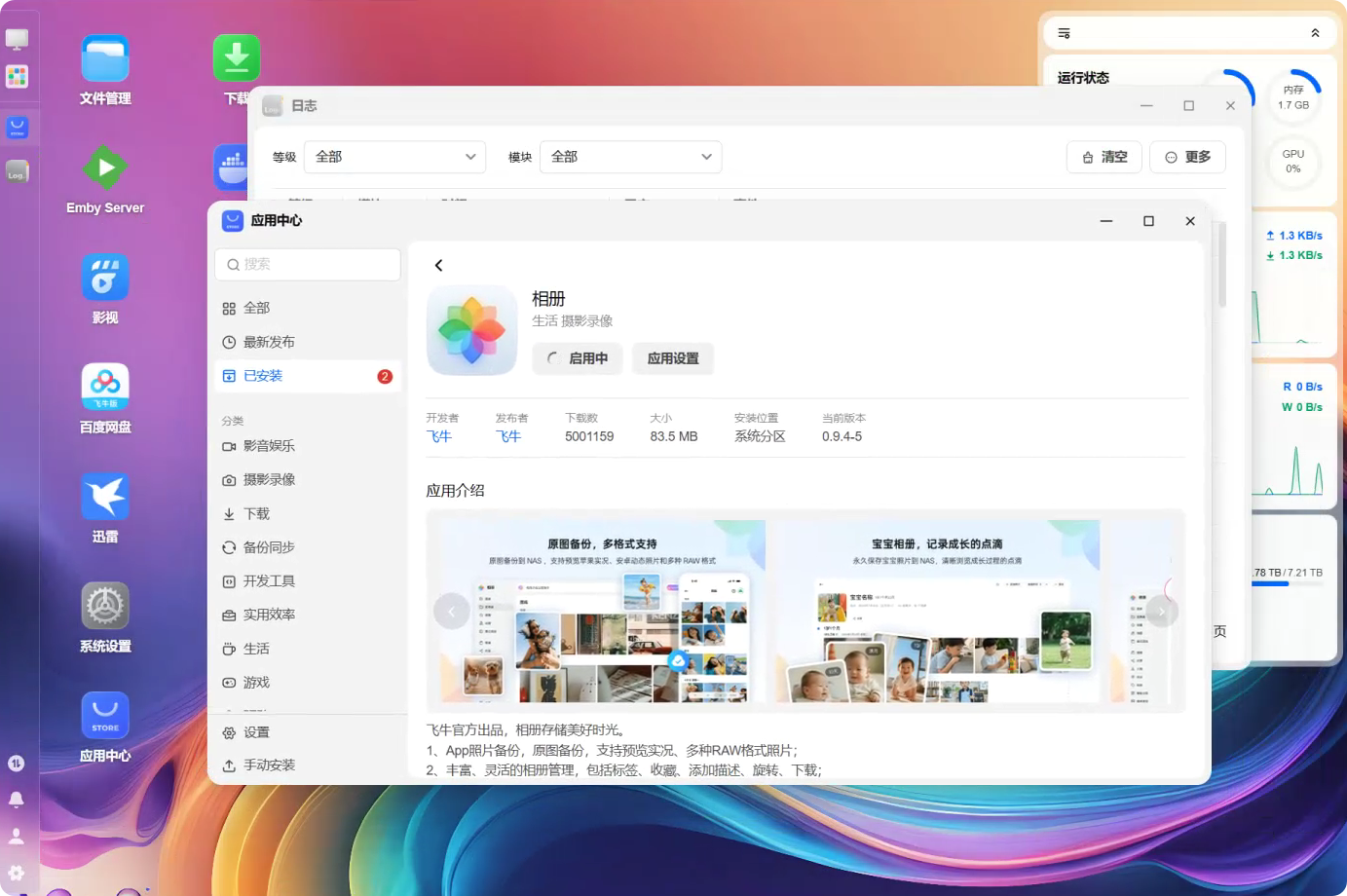
Task: Show previous screenshot in app intro carousel
Action: pos(452,612)
